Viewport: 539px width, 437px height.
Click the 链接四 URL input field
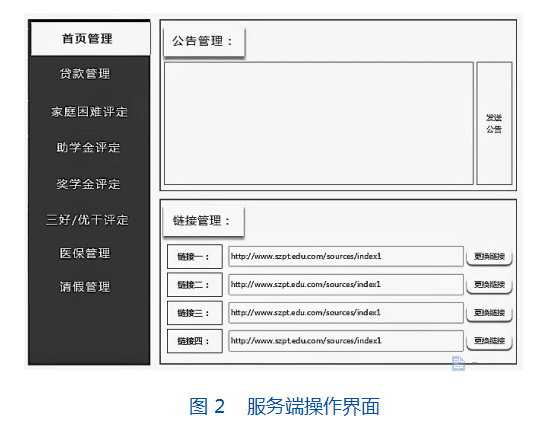coord(346,341)
